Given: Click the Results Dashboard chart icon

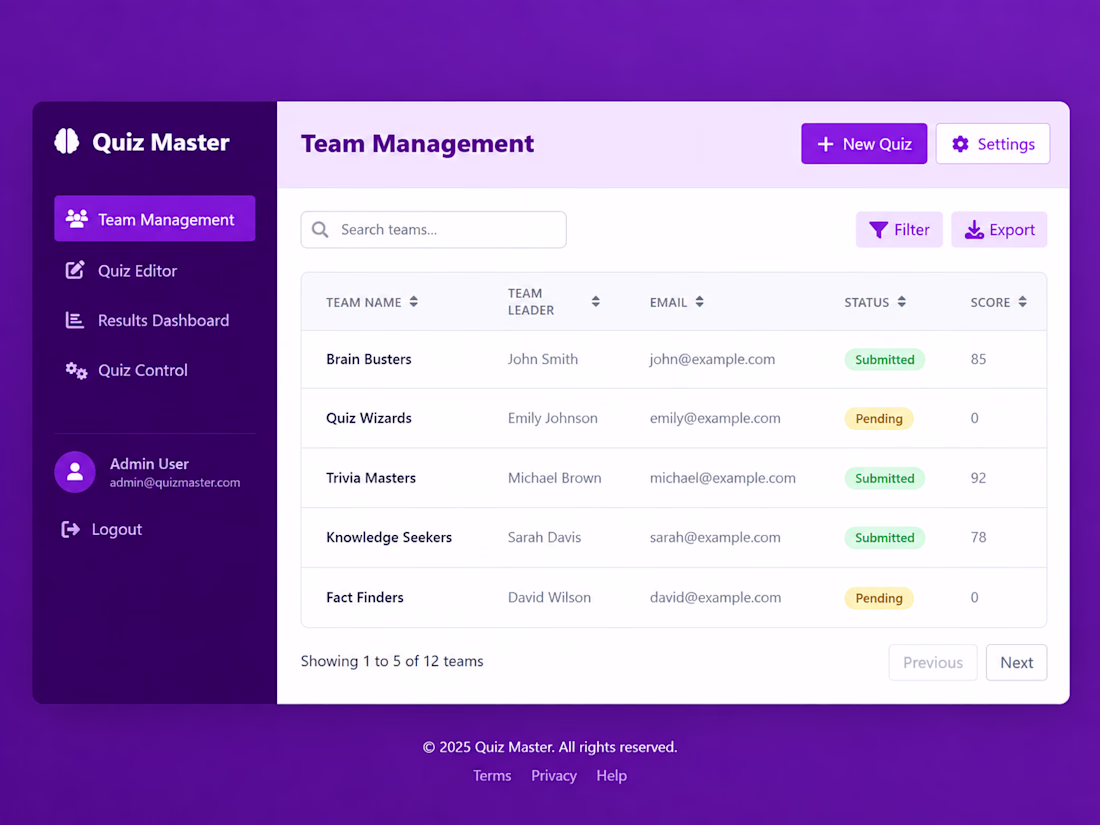Looking at the screenshot, I should pyautogui.click(x=74, y=320).
